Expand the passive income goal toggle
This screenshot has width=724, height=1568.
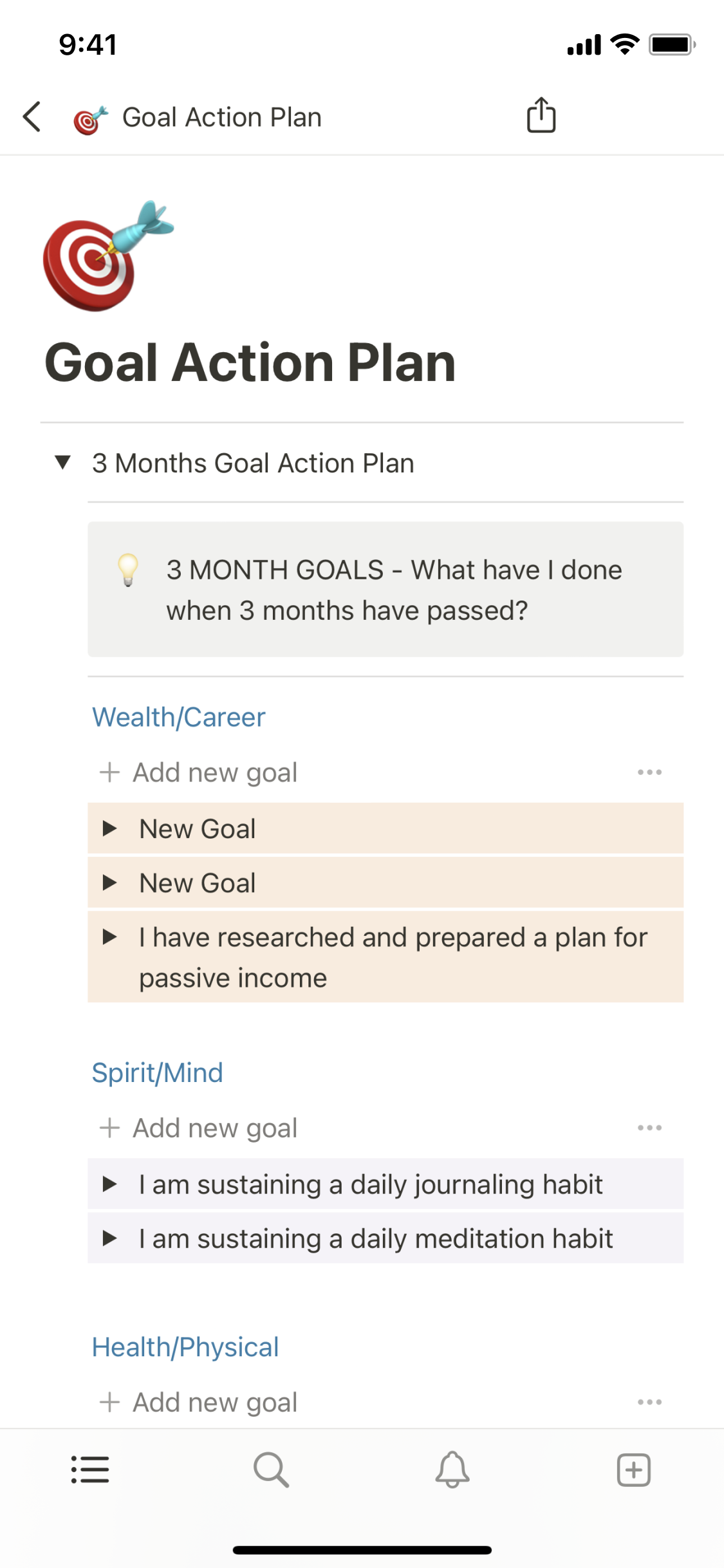point(109,937)
